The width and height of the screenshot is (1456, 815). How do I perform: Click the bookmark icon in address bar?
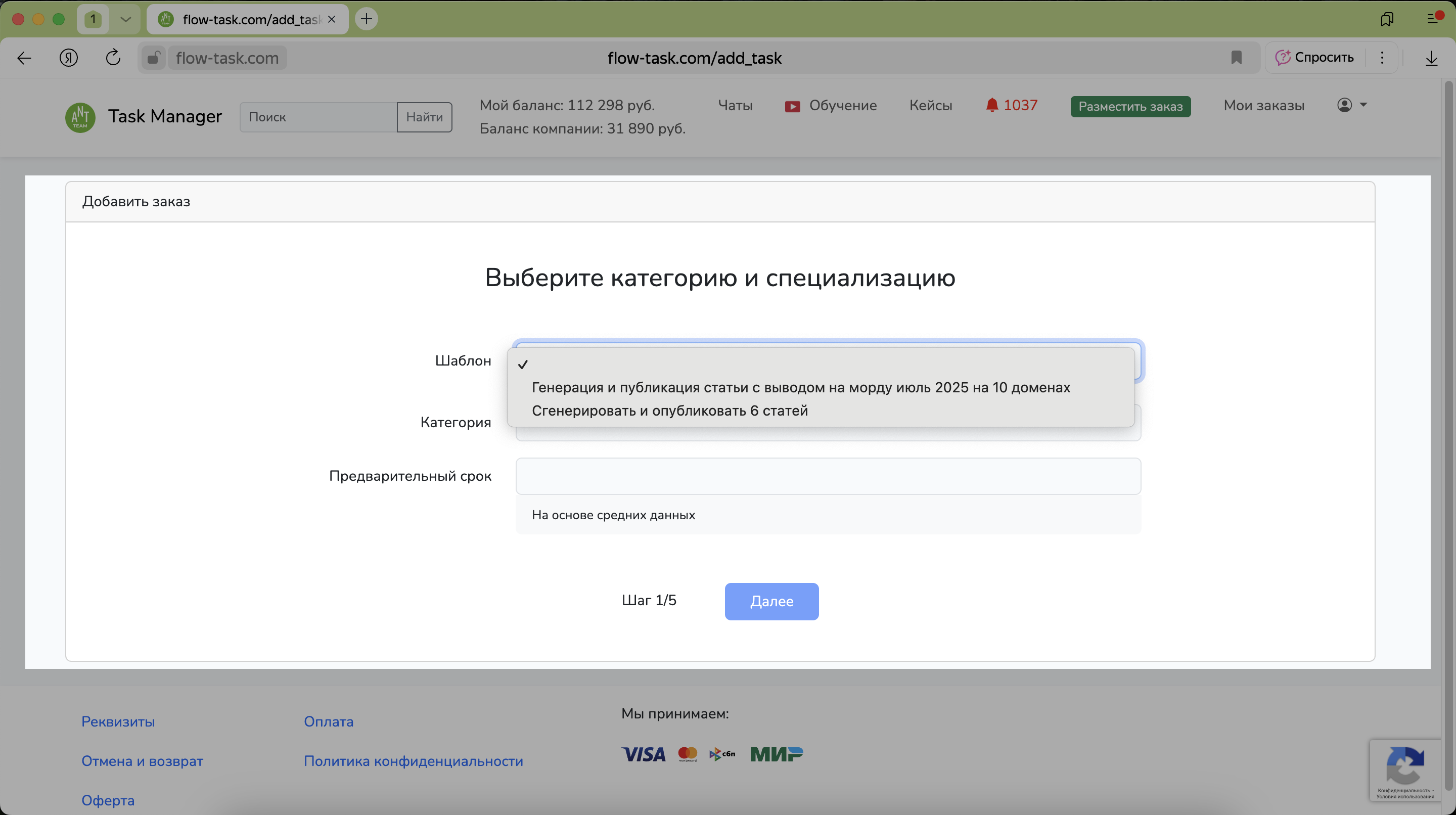pyautogui.click(x=1236, y=58)
